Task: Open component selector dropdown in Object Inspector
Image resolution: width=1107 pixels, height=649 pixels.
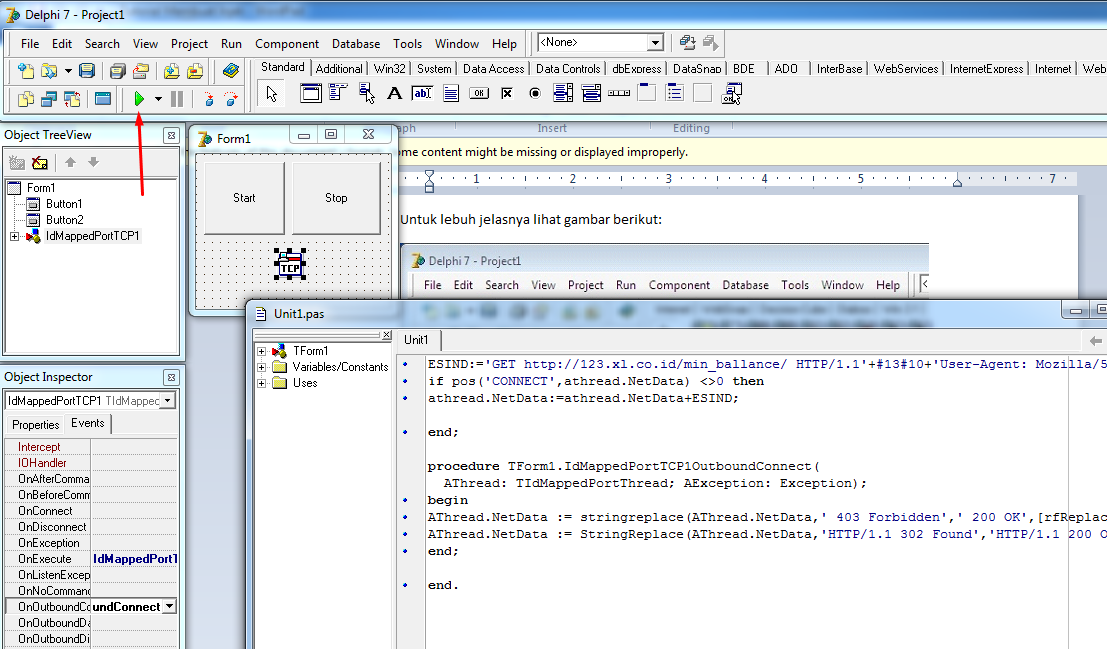Action: click(x=168, y=401)
